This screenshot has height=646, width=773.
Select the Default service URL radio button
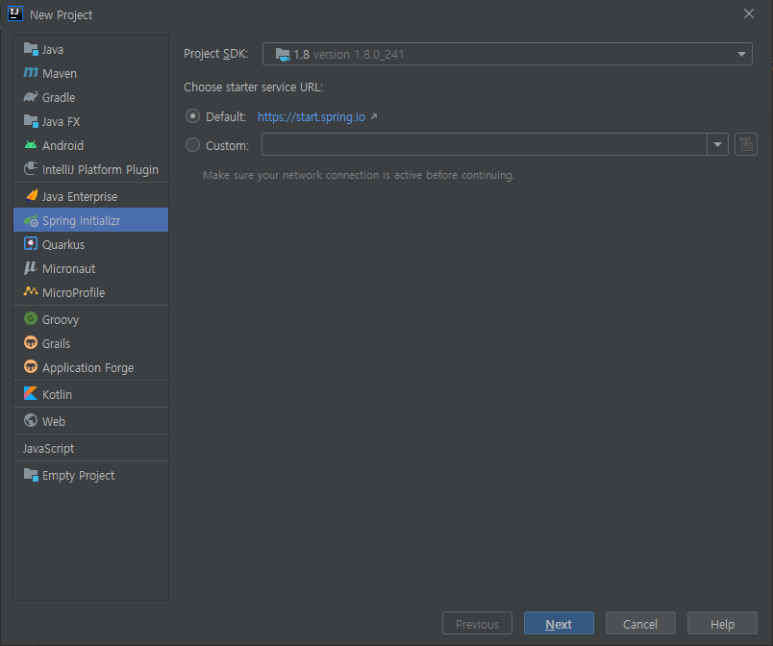[x=192, y=116]
